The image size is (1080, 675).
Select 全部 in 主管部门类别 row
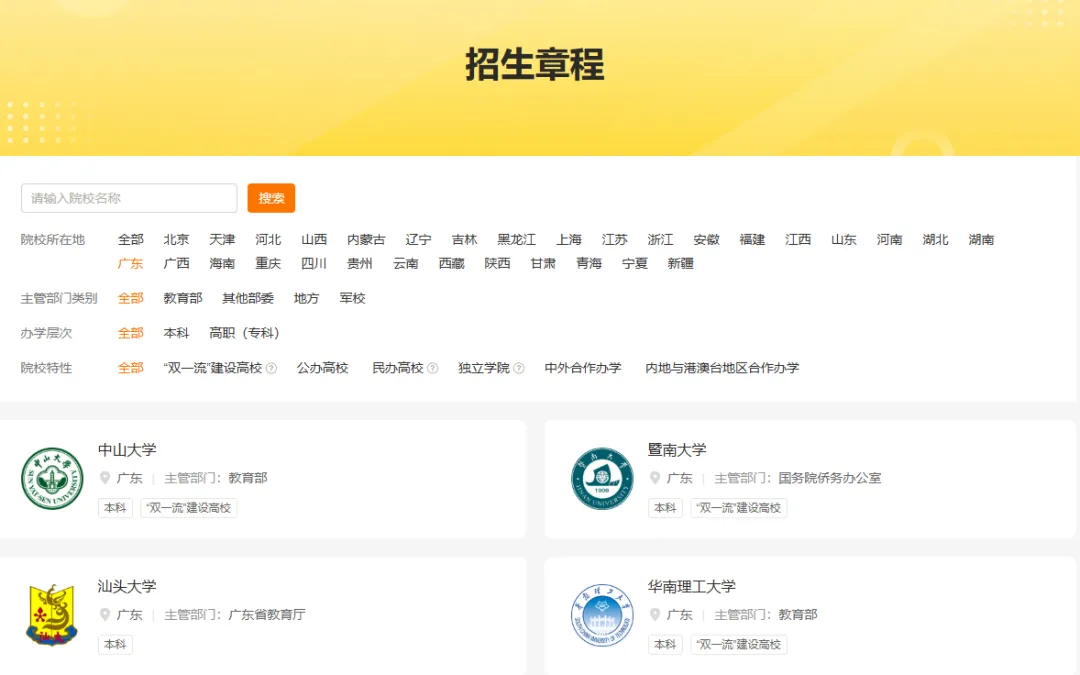click(x=131, y=298)
